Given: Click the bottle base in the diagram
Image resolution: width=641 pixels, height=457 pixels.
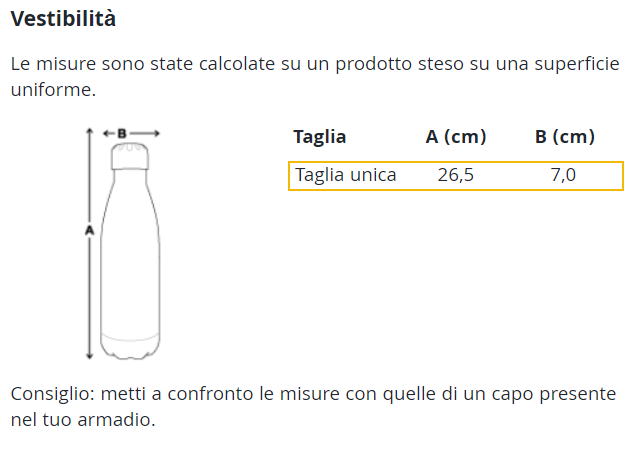Looking at the screenshot, I should [130, 348].
